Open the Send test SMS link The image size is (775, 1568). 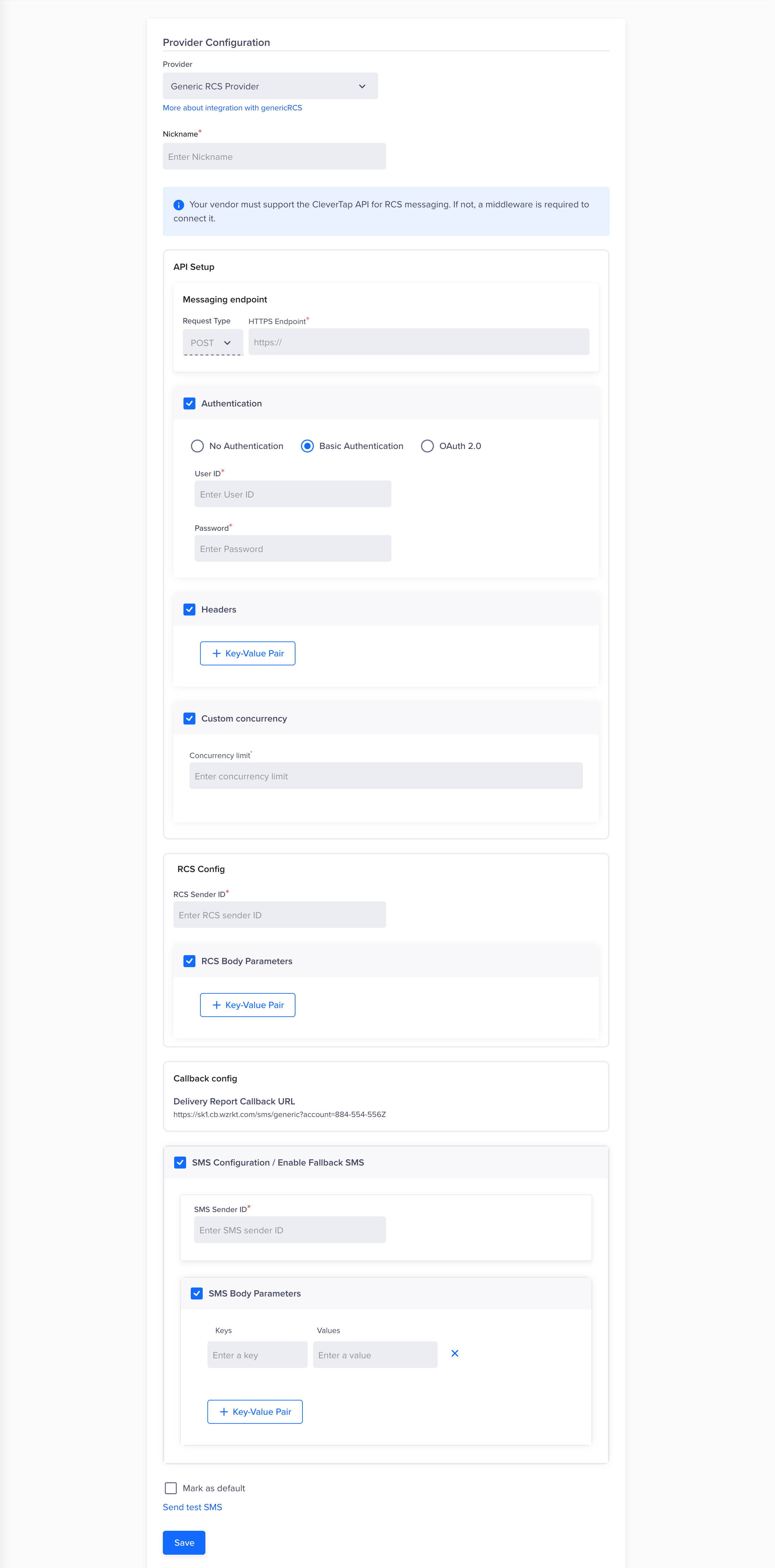tap(192, 1507)
